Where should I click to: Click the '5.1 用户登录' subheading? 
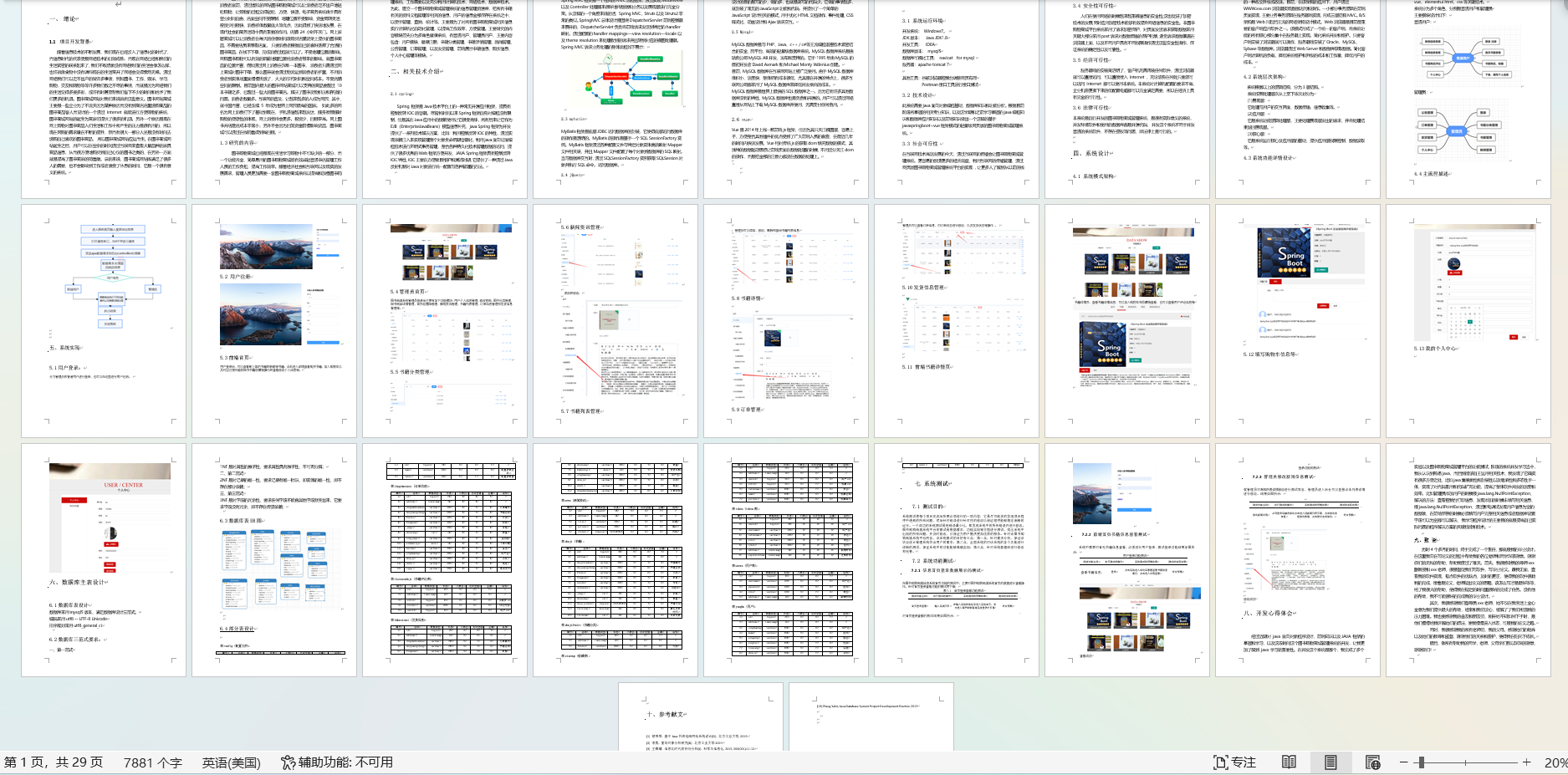[65, 368]
